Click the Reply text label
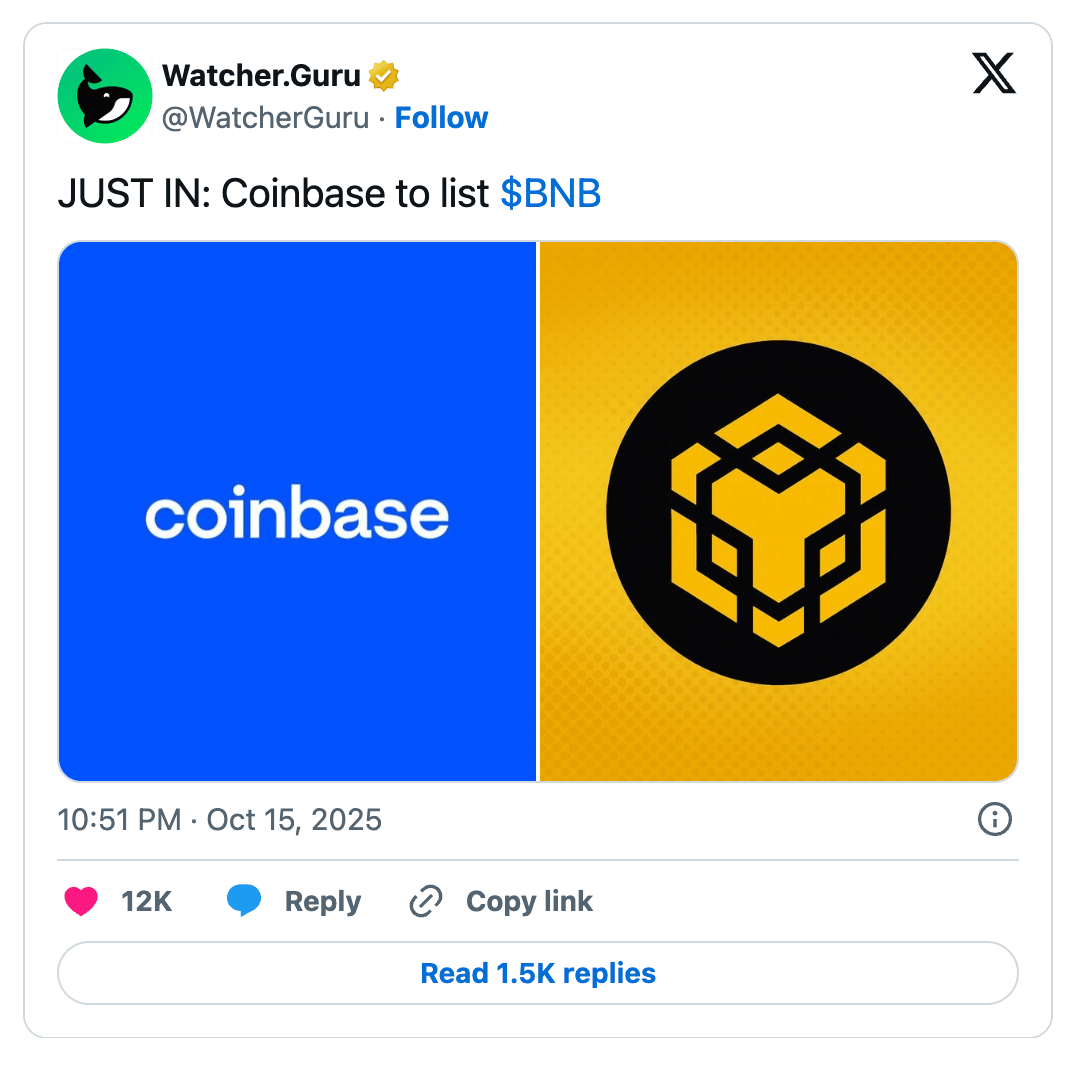This screenshot has width=1076, height=1066. [323, 902]
